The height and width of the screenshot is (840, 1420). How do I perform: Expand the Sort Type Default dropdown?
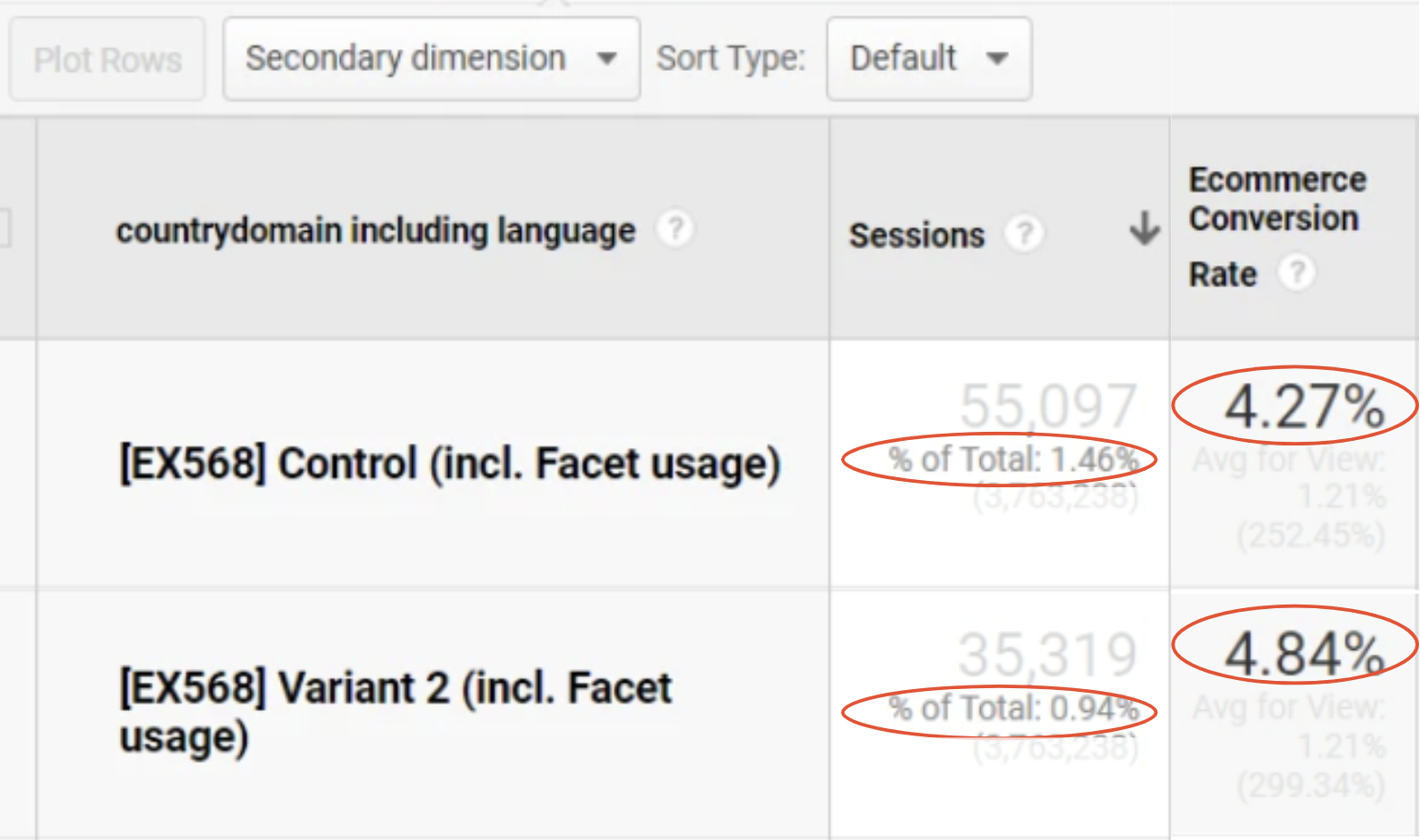pyautogui.click(x=928, y=59)
